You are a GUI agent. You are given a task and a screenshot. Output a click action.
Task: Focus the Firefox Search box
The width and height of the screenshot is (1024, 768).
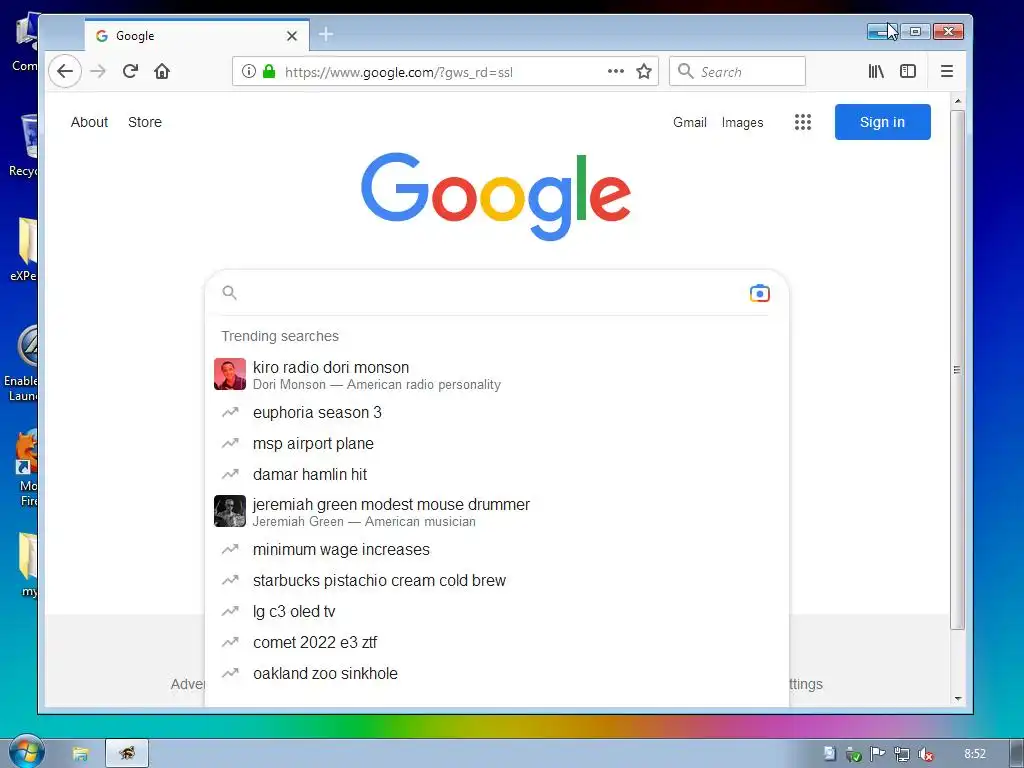[737, 71]
